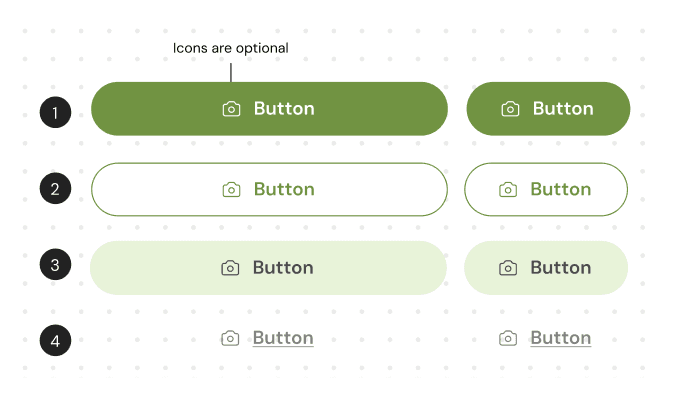
Task: Open the right underlined Button text link
Action: click(560, 338)
